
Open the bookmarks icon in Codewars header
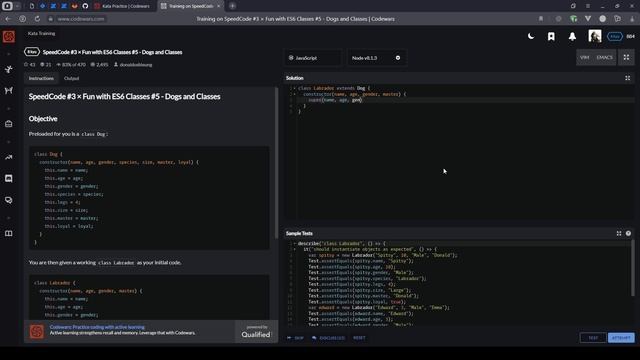click(x=551, y=37)
